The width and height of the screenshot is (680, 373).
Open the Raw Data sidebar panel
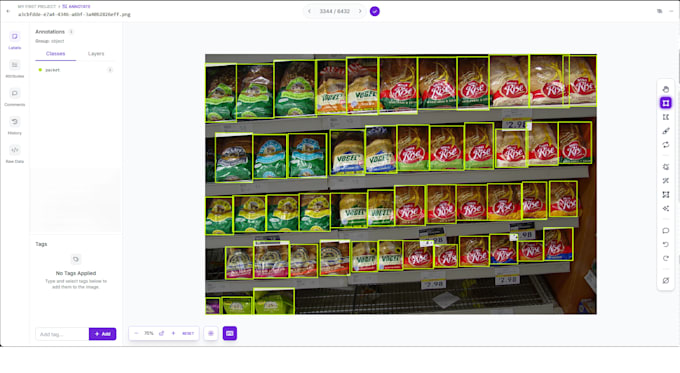pyautogui.click(x=15, y=154)
